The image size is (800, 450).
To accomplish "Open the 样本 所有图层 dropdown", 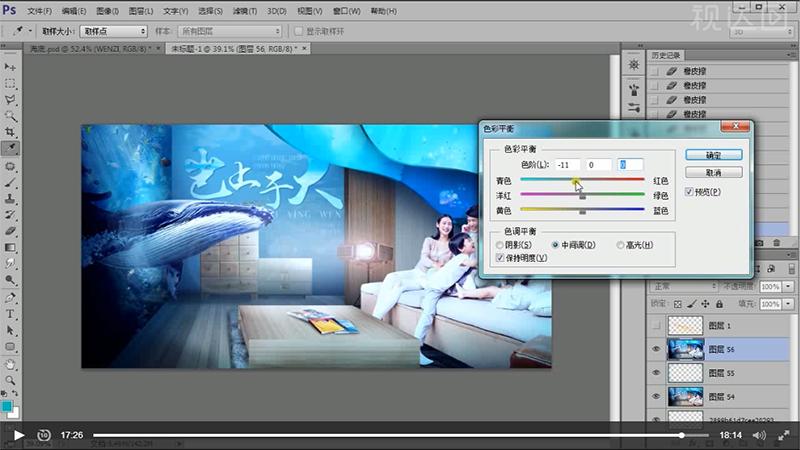I will tap(230, 31).
